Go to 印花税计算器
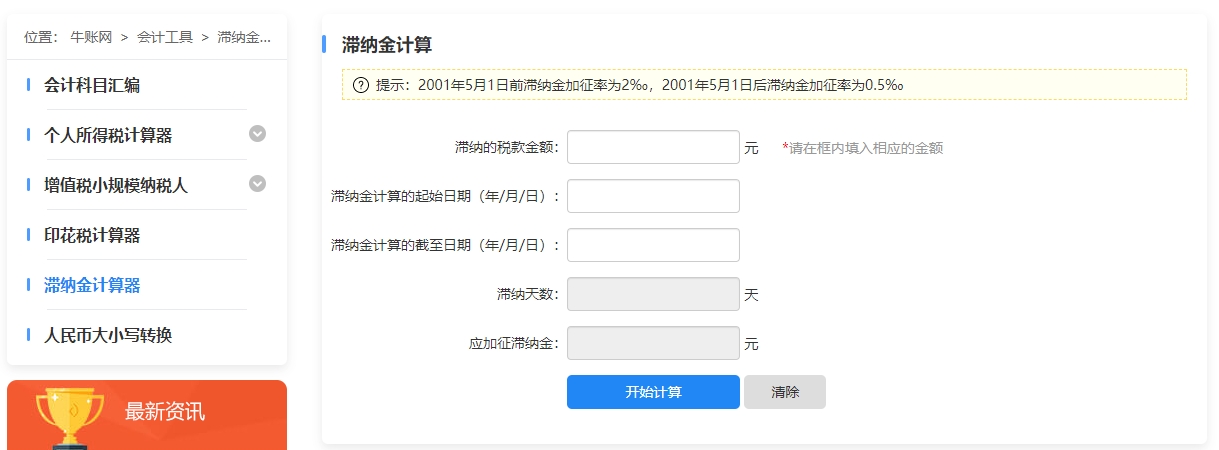 pos(92,235)
